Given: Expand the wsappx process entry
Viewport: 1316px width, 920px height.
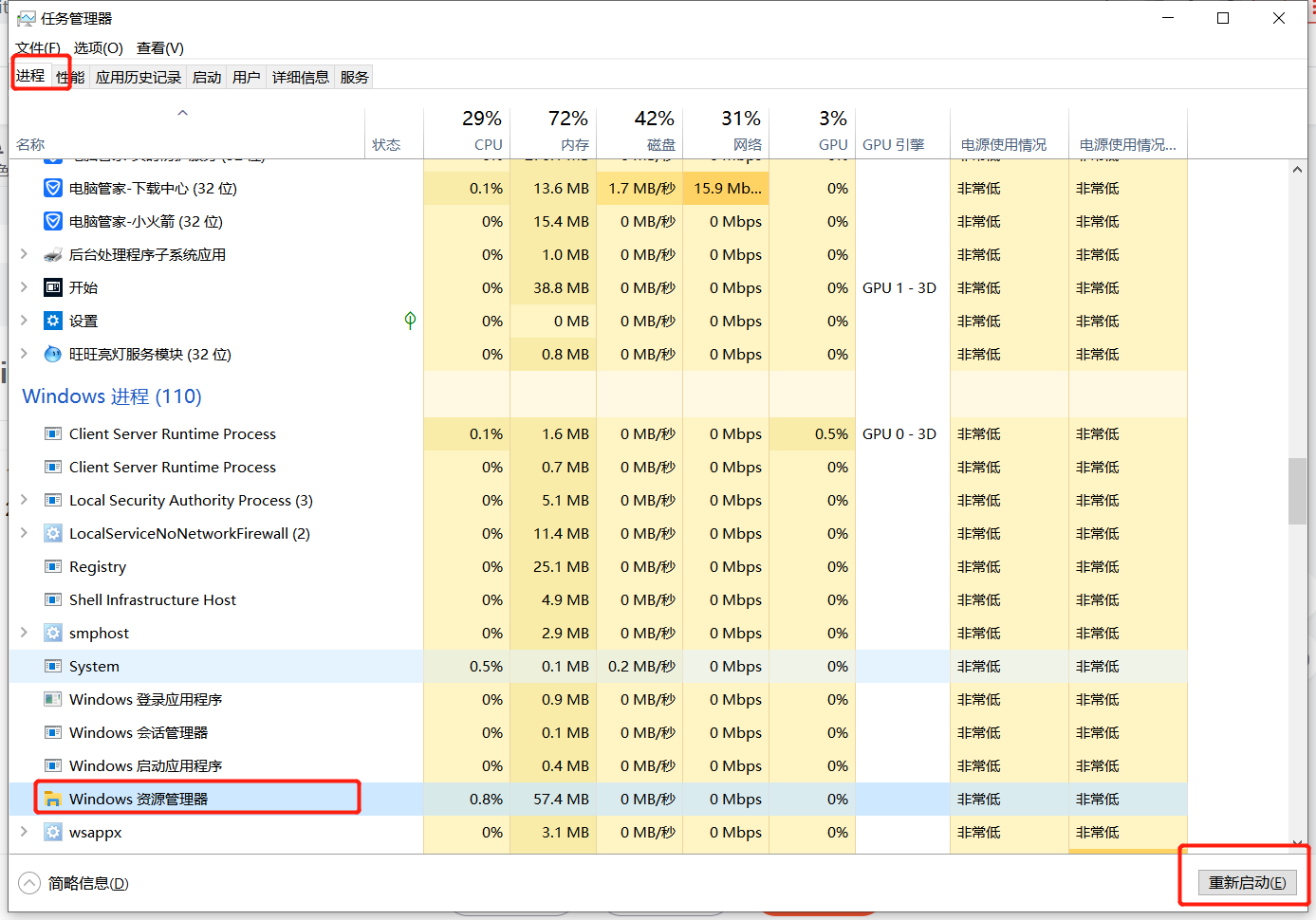Looking at the screenshot, I should point(23,832).
